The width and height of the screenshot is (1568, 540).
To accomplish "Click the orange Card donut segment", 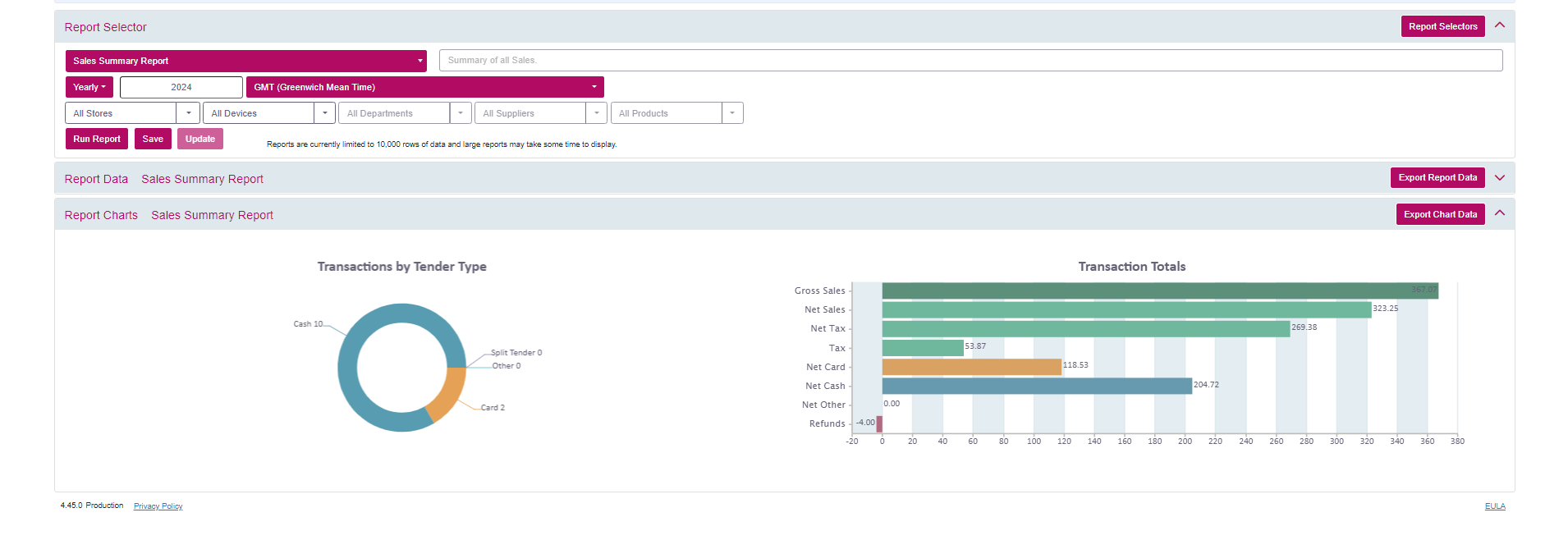I will [x=447, y=393].
